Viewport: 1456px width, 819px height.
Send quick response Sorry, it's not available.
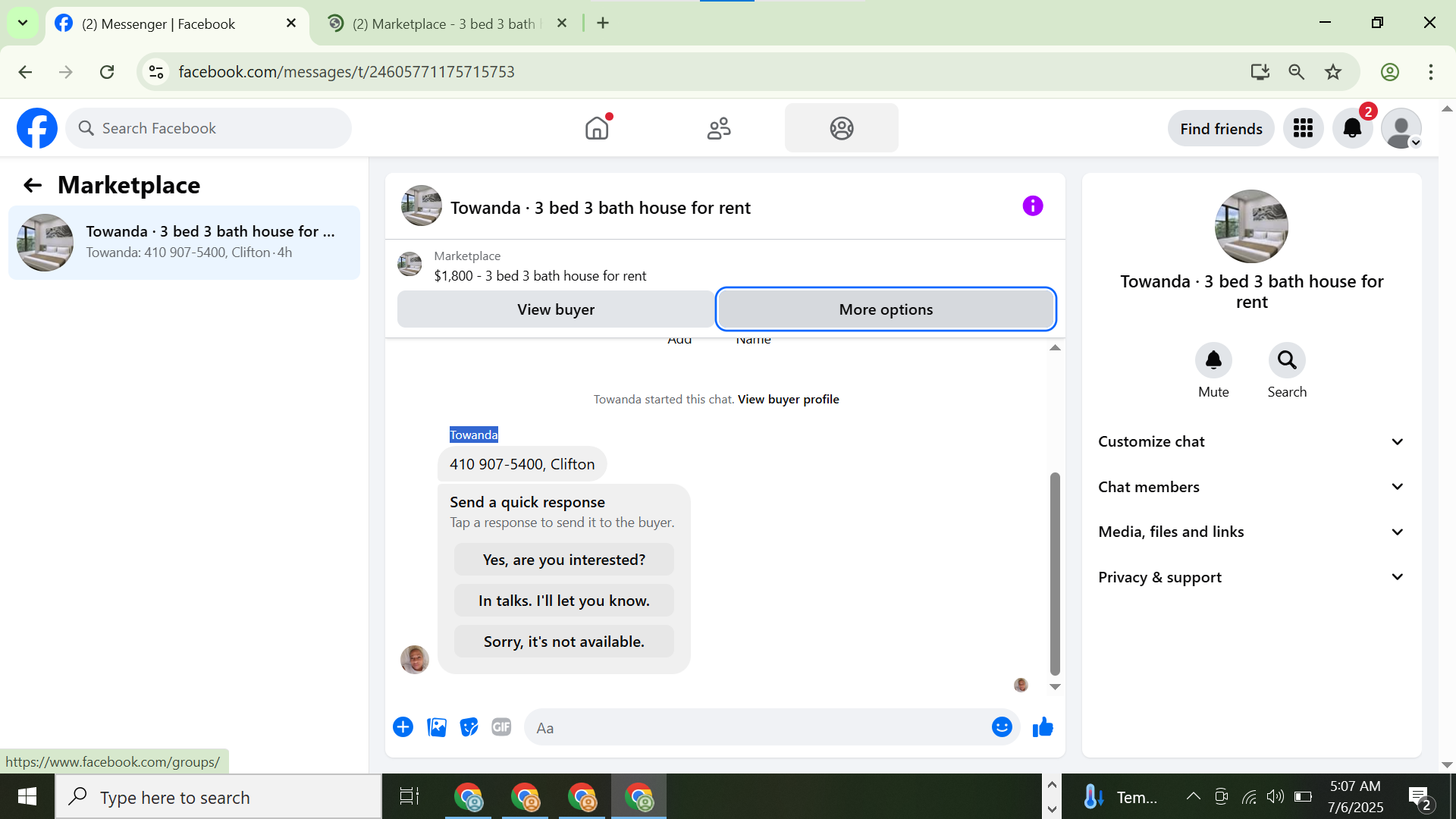click(x=563, y=642)
